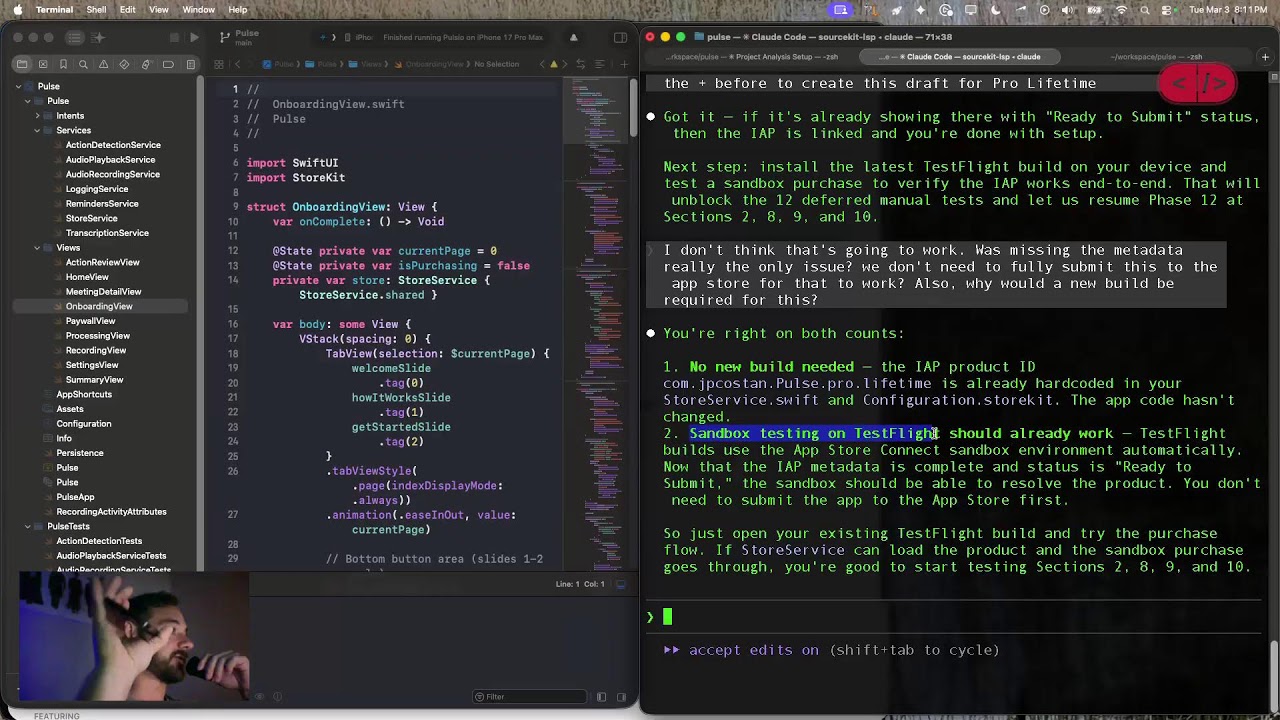The image size is (1280, 720).
Task: Open the Debug navigator spray icon
Action: [146, 64]
